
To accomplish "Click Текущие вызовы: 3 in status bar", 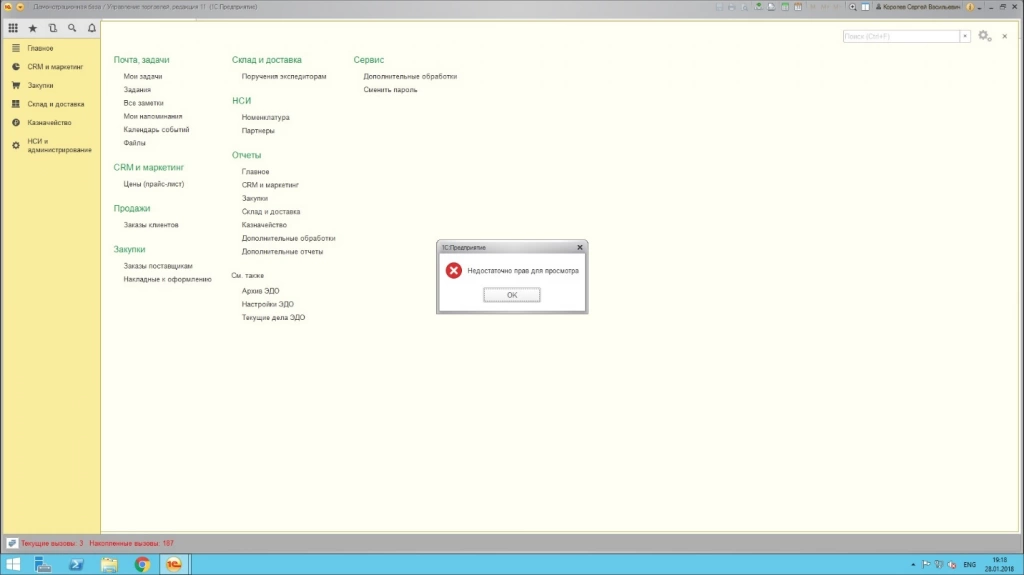I will coord(52,543).
